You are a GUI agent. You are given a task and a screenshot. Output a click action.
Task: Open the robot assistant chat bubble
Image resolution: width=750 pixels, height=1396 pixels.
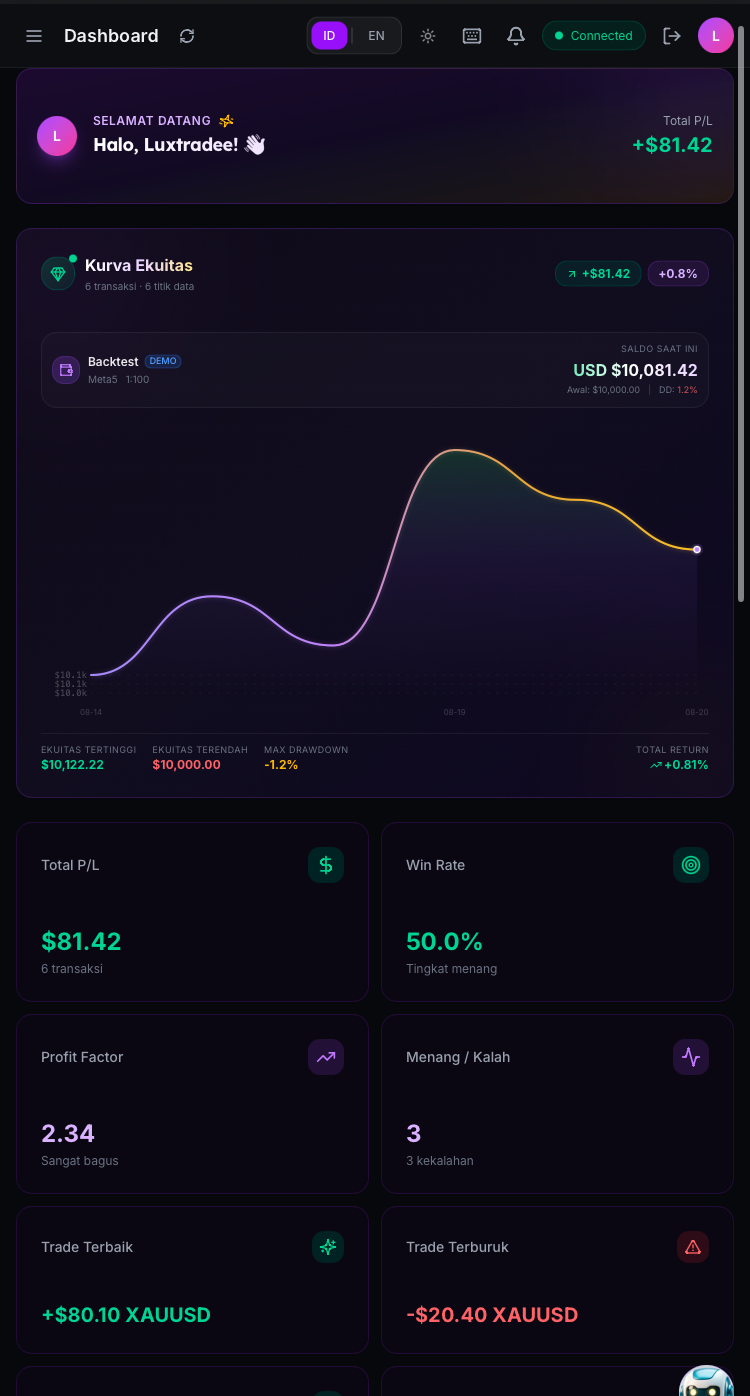(706, 1380)
